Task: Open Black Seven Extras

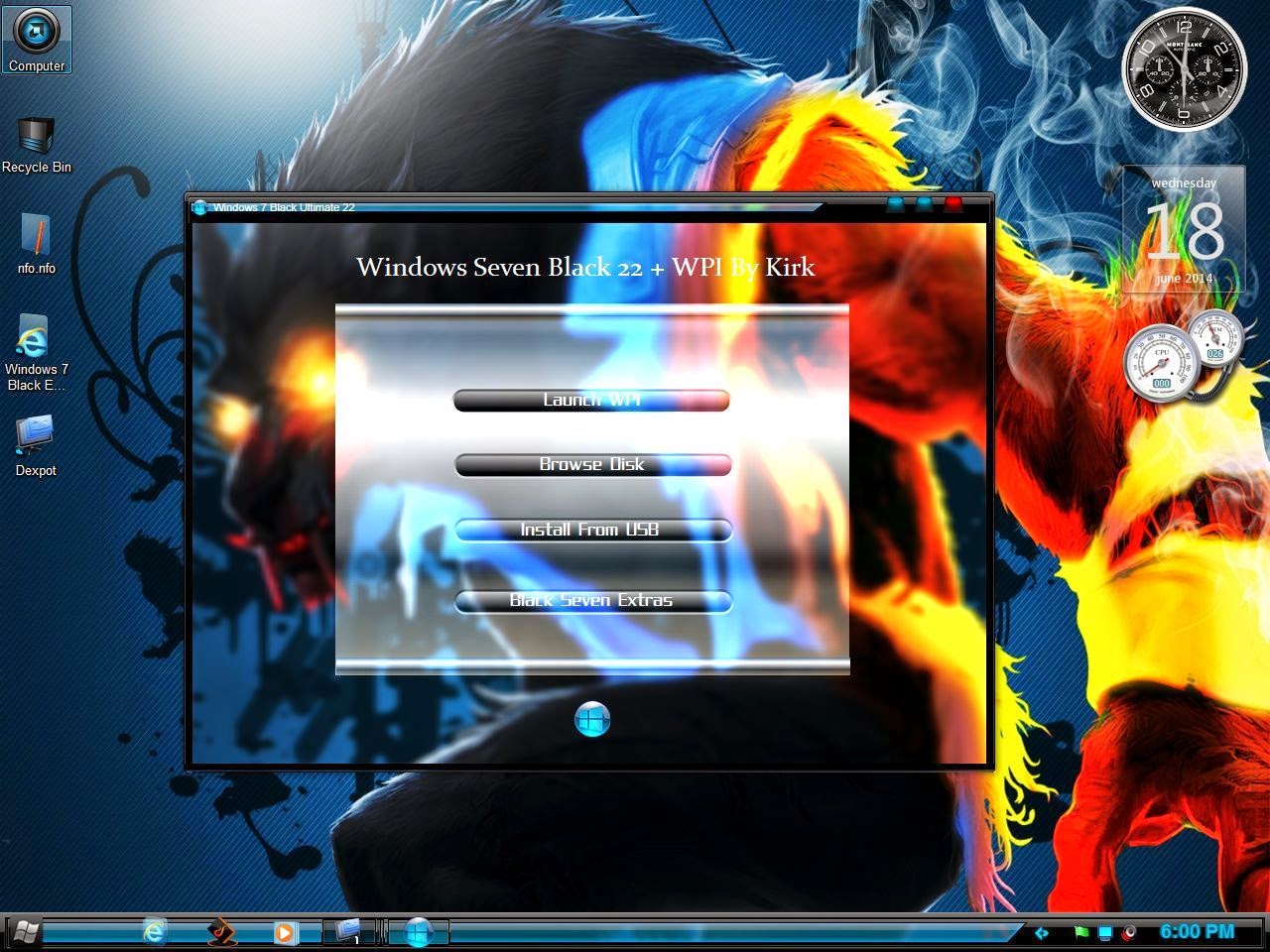Action: tap(592, 601)
